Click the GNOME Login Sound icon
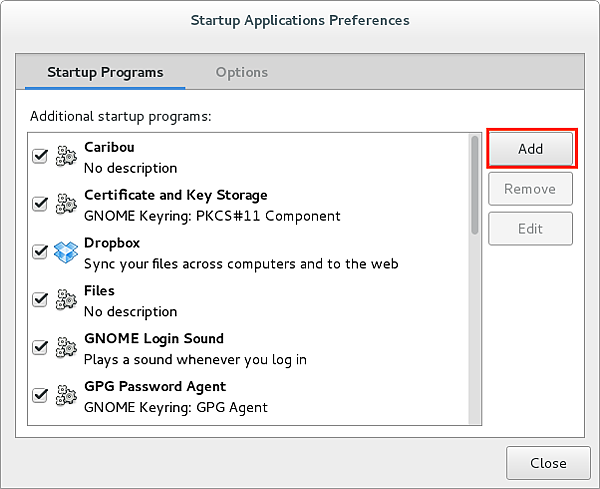Image resolution: width=600 pixels, height=489 pixels. pos(66,348)
